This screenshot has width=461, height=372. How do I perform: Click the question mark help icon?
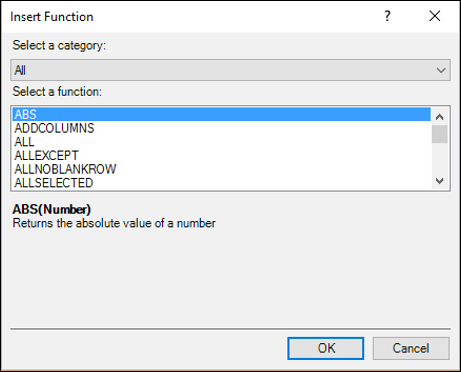point(387,16)
